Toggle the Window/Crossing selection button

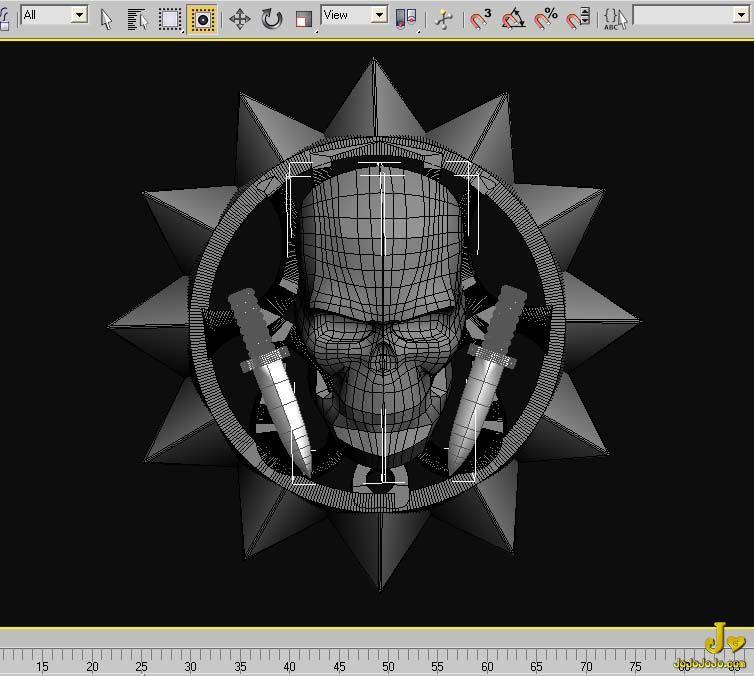(x=202, y=20)
